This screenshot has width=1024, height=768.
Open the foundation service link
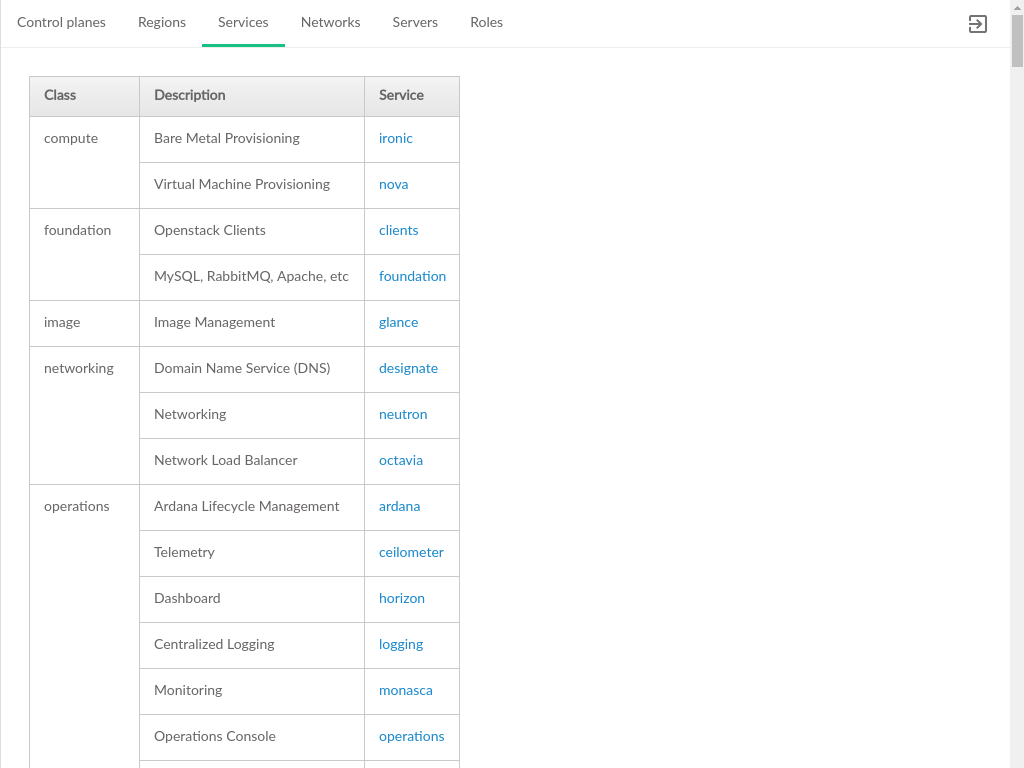[x=412, y=277]
